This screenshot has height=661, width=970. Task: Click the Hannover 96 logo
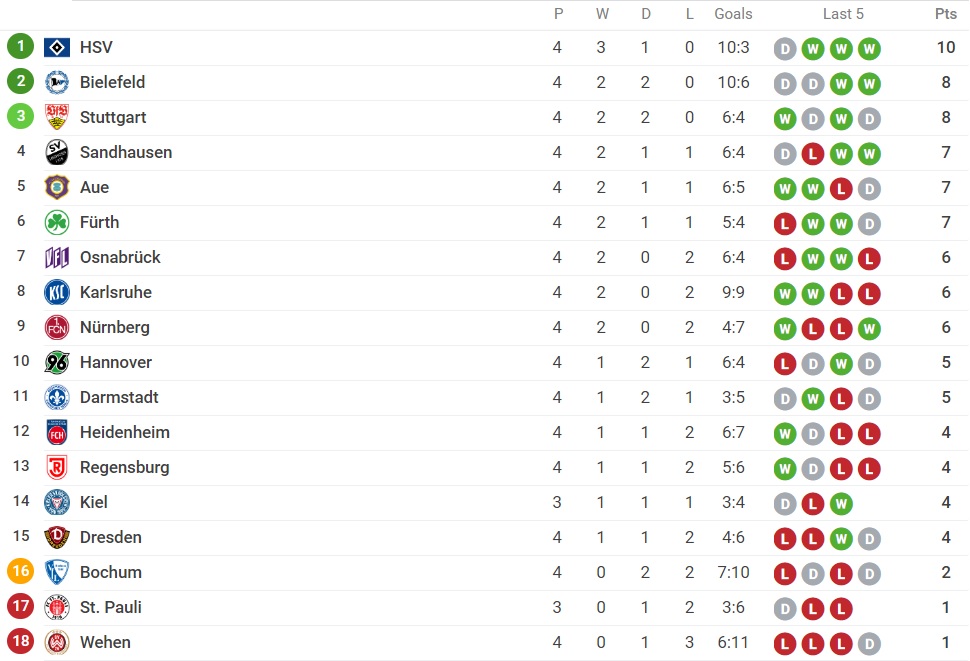(57, 362)
